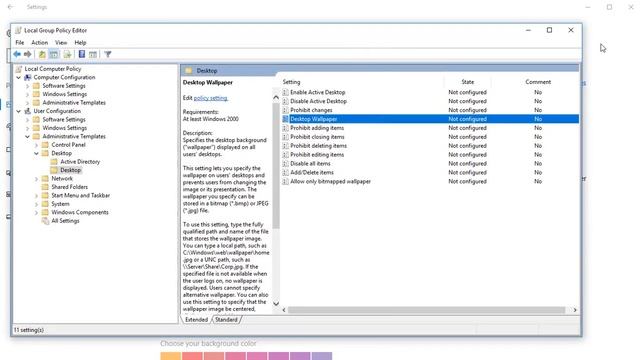Click description pane scroll up arrow
Image resolution: width=640 pixels, height=360 pixels.
(276, 98)
